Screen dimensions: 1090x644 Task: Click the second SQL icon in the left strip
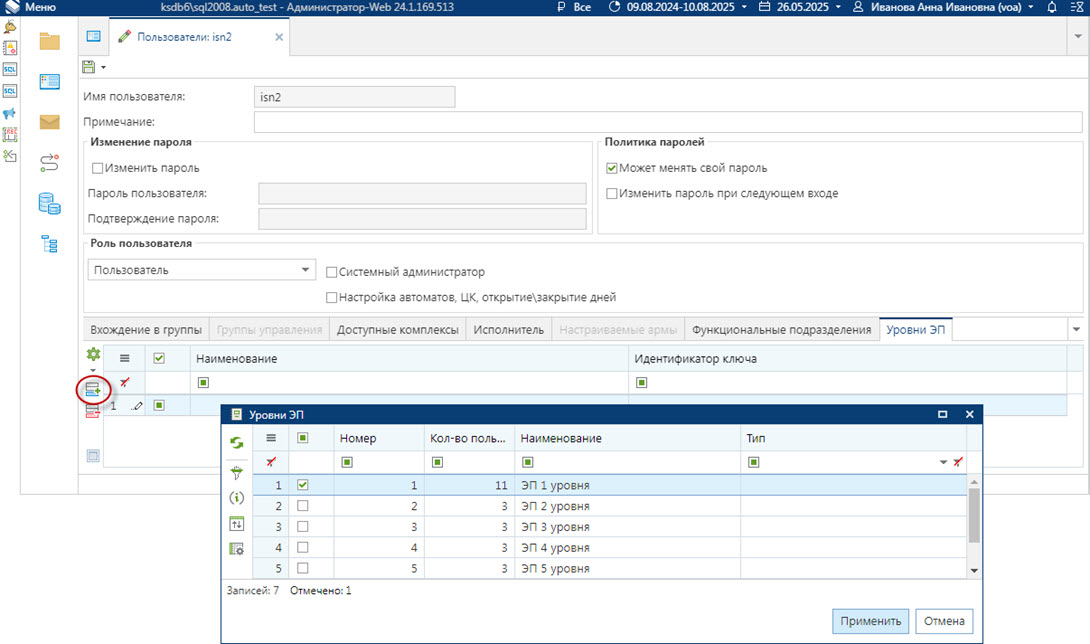coord(10,91)
